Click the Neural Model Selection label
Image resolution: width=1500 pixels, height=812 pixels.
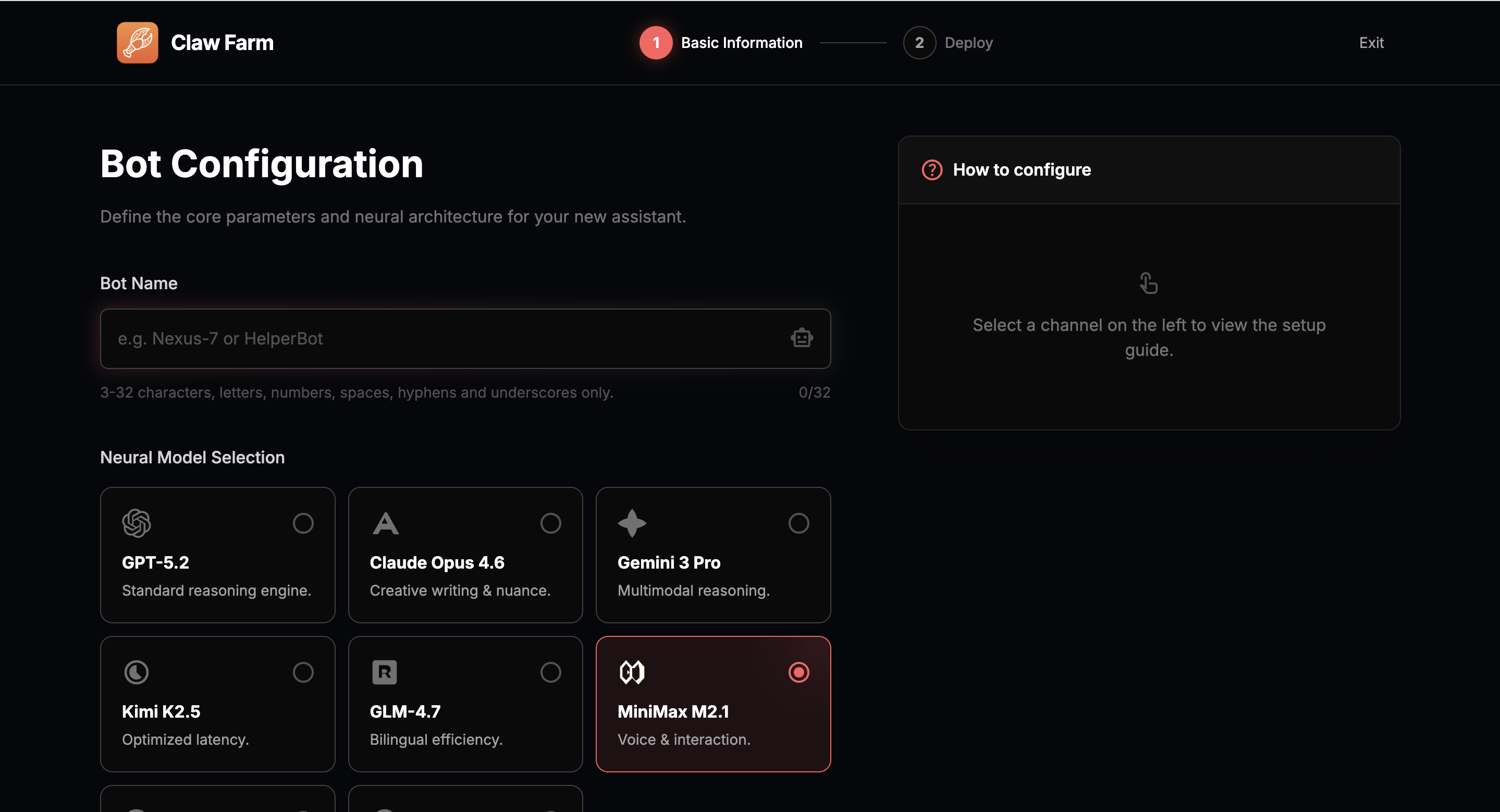tap(192, 458)
